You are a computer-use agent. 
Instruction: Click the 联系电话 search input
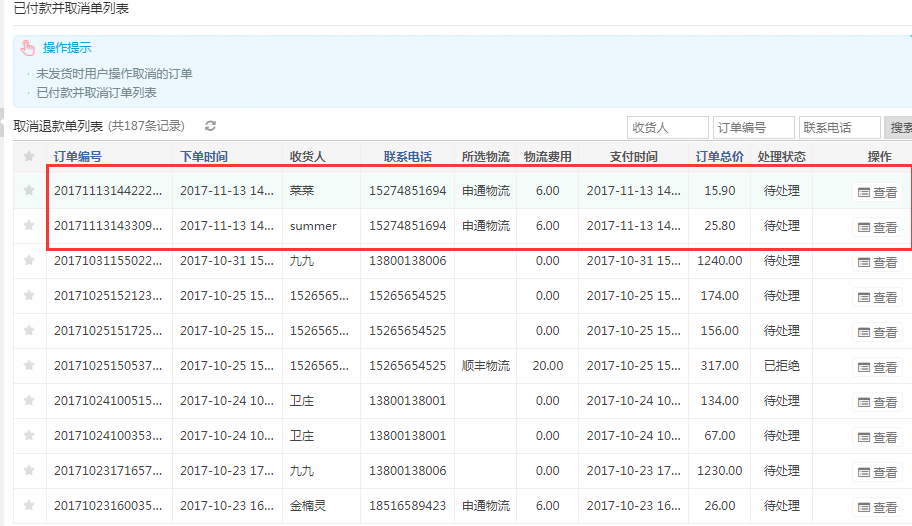click(839, 128)
